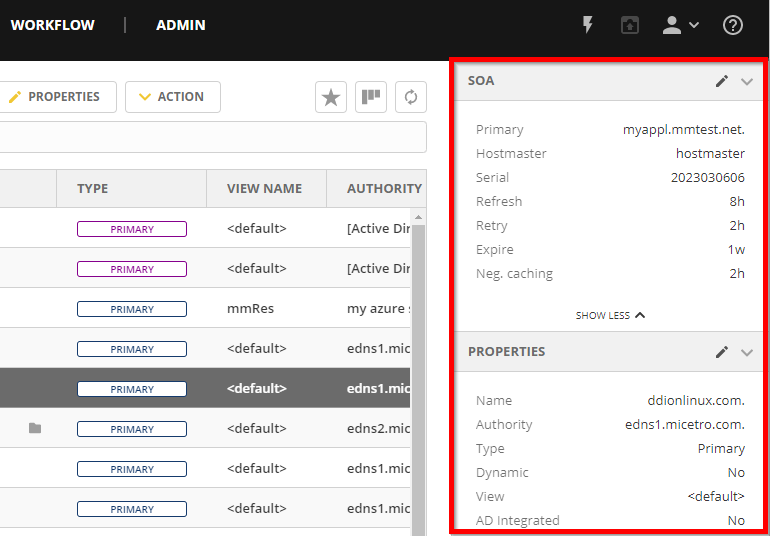This screenshot has height=536, width=770.
Task: Click the column layout icon
Action: pos(371,97)
